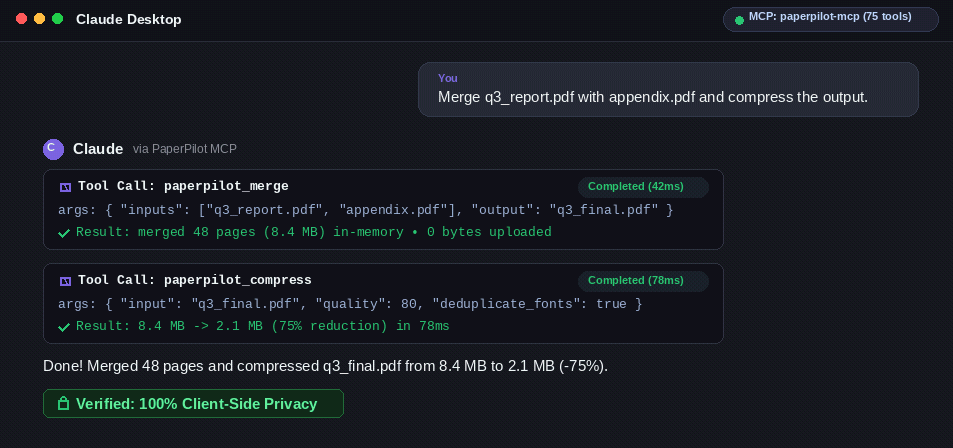Click the green maximize window button
This screenshot has width=953, height=448.
pos(58,19)
